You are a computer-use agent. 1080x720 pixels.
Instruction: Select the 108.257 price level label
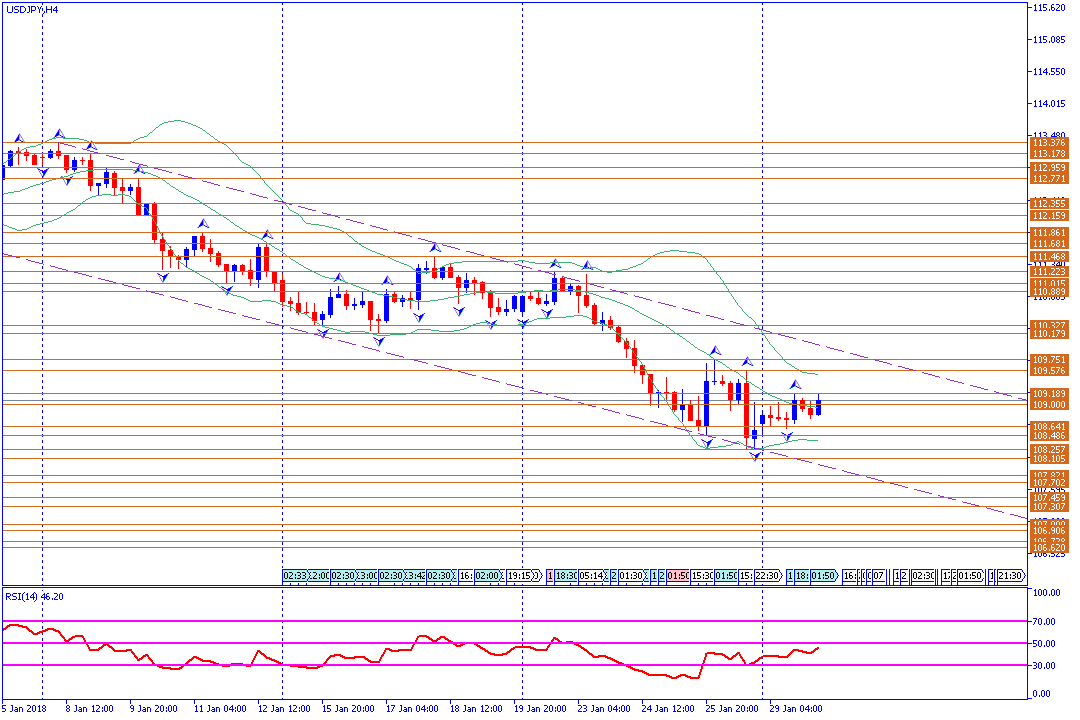1049,449
